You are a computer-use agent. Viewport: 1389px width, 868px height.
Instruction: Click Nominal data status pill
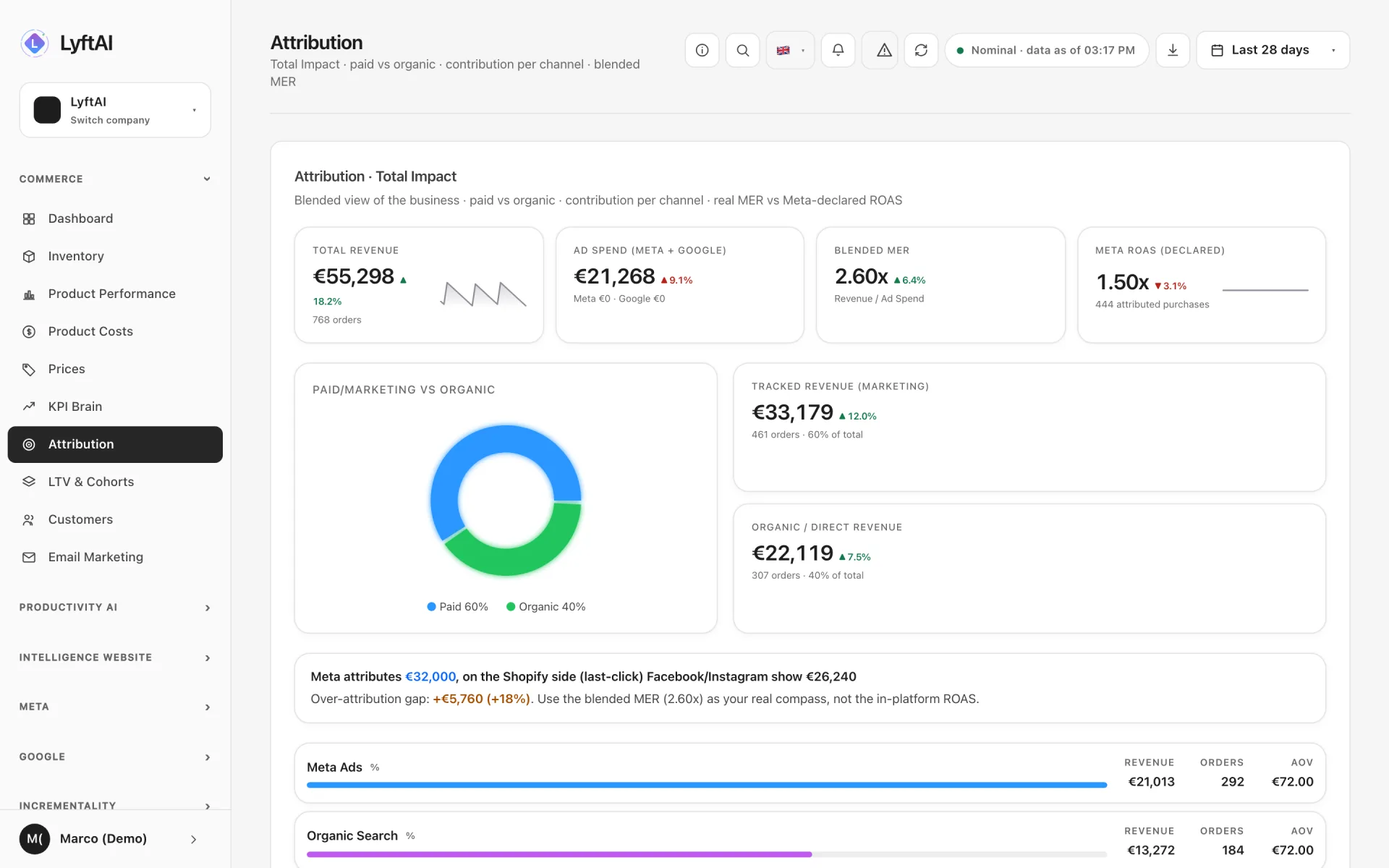click(1046, 50)
